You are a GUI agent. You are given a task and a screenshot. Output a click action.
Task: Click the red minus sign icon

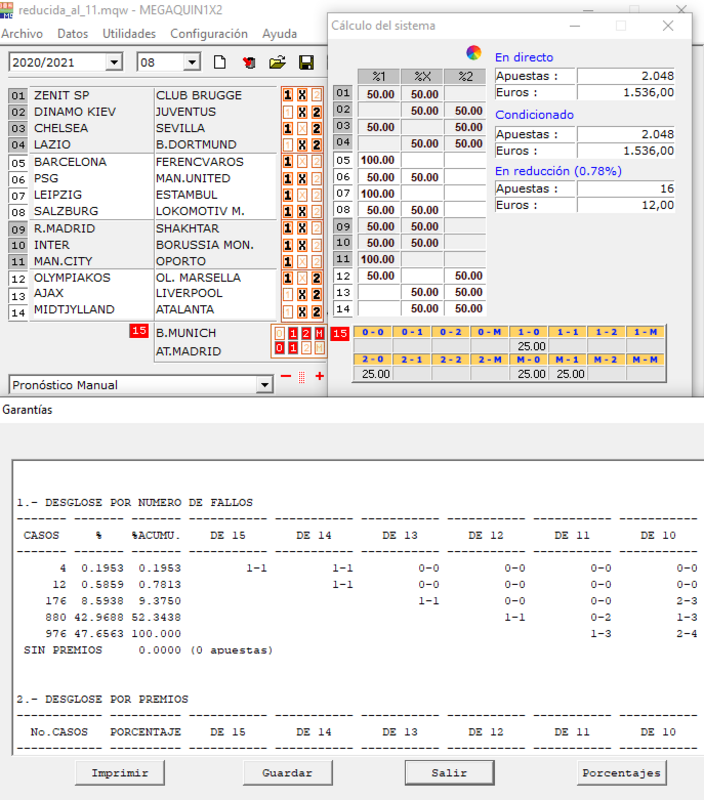[x=286, y=377]
